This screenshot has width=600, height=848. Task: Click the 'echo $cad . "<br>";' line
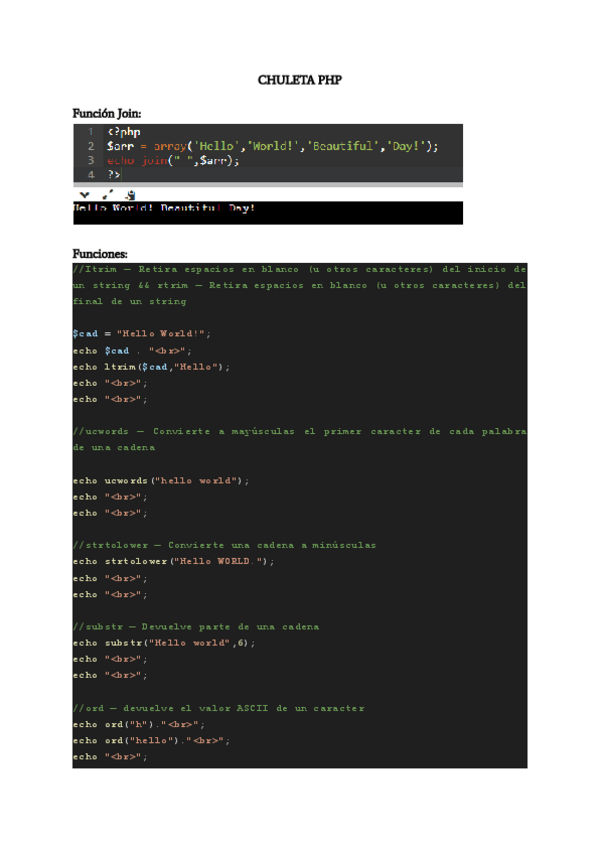(x=133, y=350)
